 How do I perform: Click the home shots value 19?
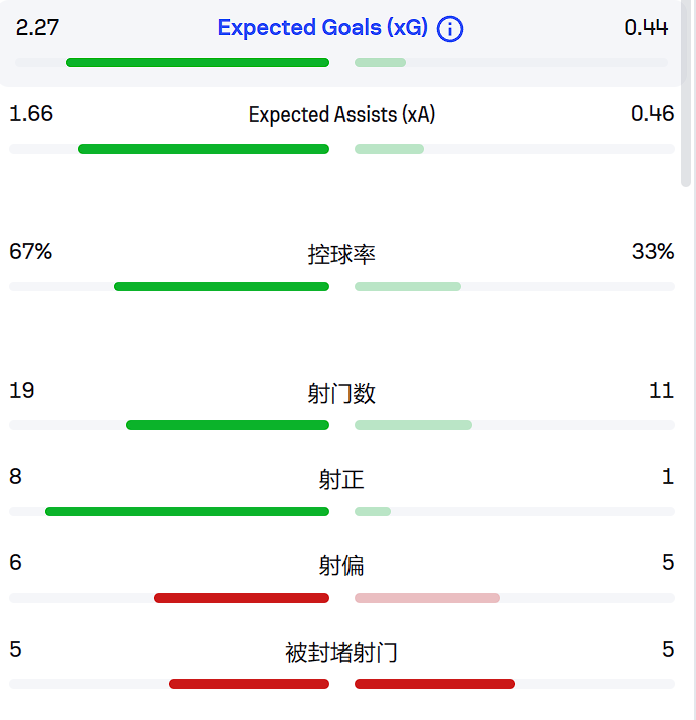coord(22,391)
